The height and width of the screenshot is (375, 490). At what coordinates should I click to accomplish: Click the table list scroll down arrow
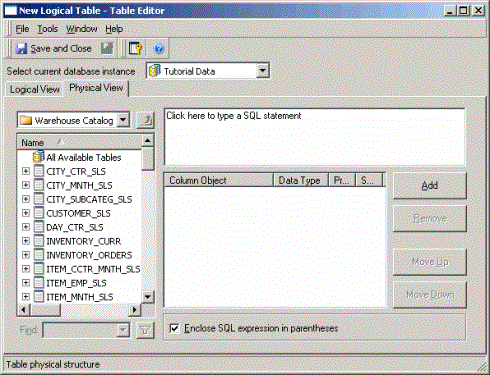coord(148,297)
